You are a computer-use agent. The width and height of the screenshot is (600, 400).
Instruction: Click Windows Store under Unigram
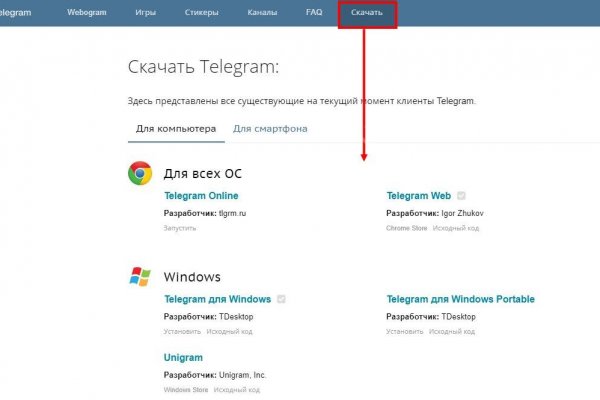coord(185,389)
